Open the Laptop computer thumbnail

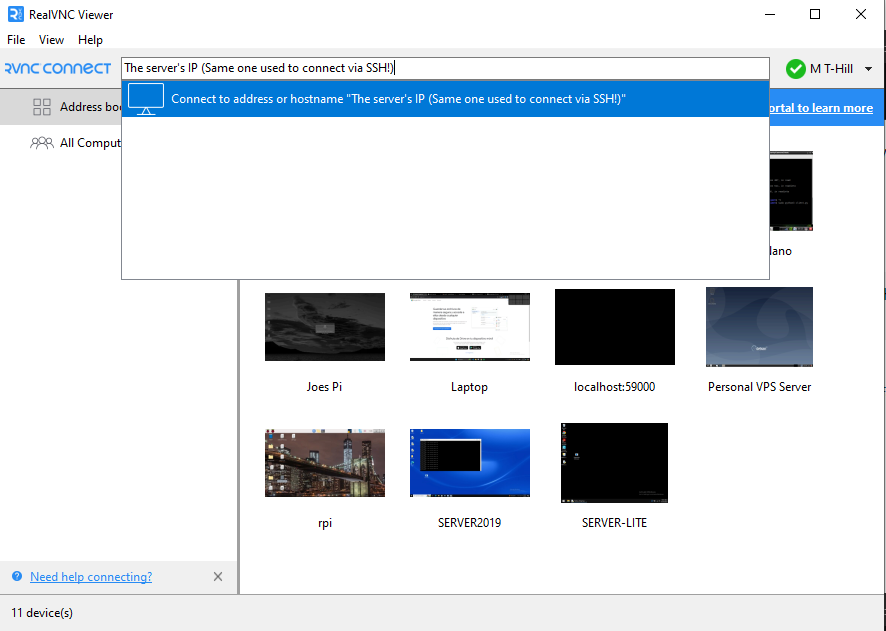point(470,327)
